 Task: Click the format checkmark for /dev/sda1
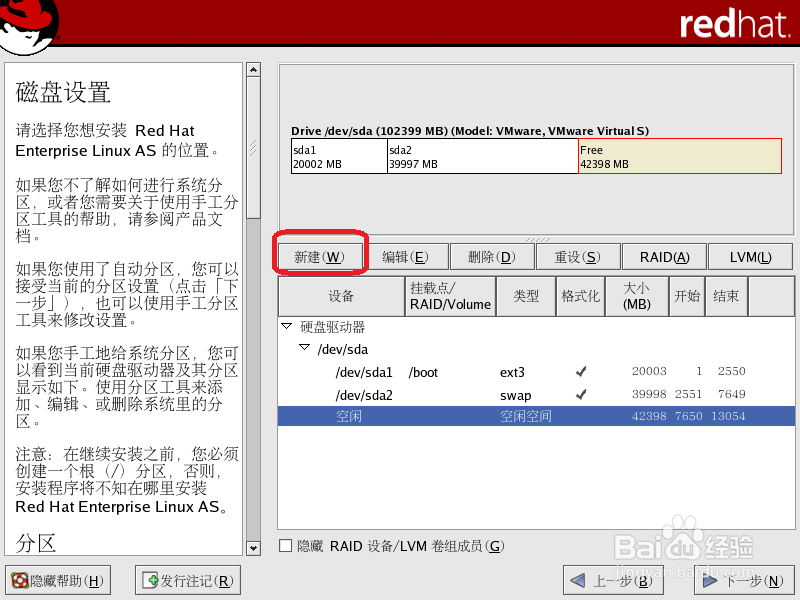pyautogui.click(x=581, y=371)
